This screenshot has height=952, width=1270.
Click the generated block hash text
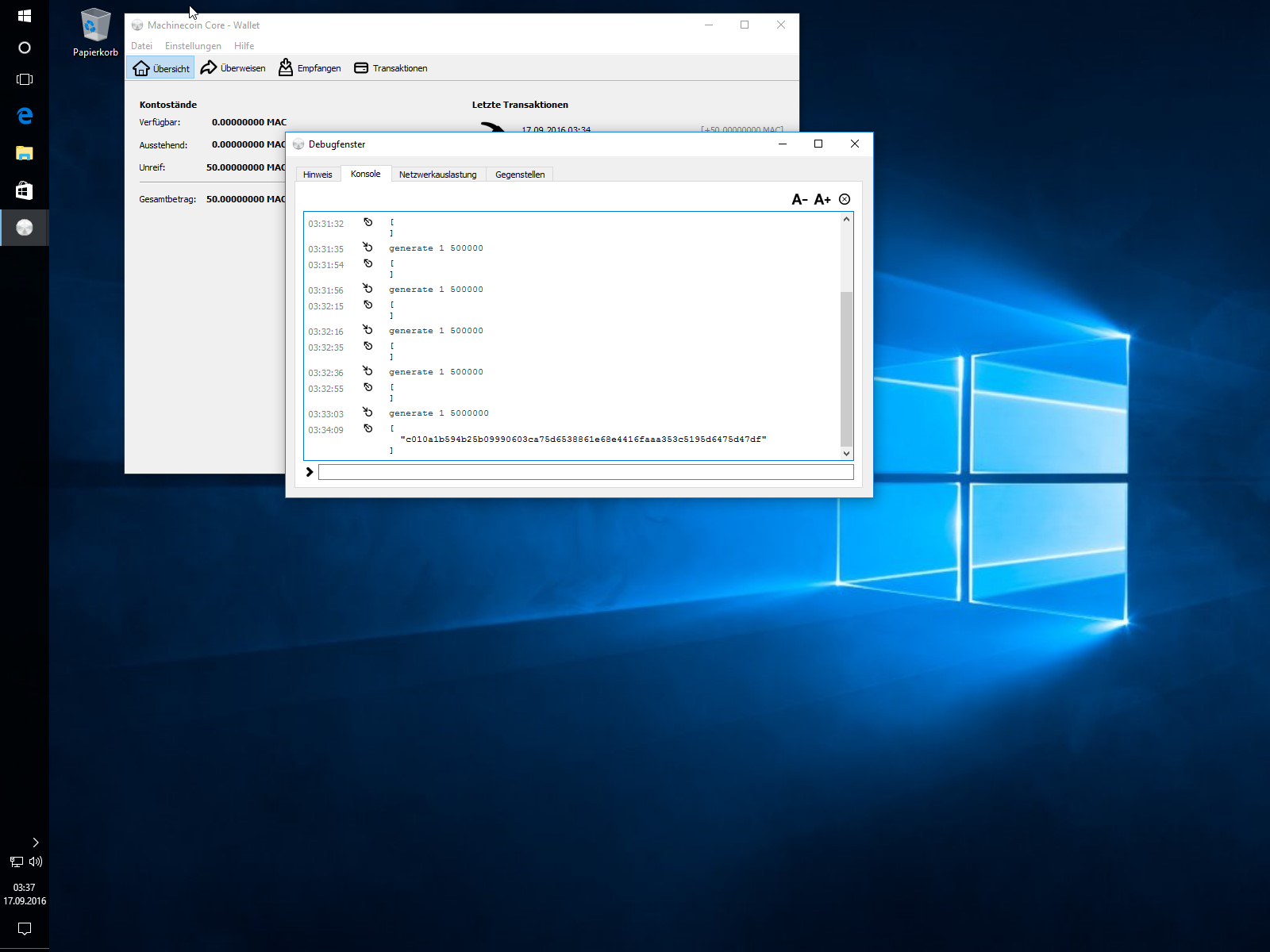(x=583, y=440)
